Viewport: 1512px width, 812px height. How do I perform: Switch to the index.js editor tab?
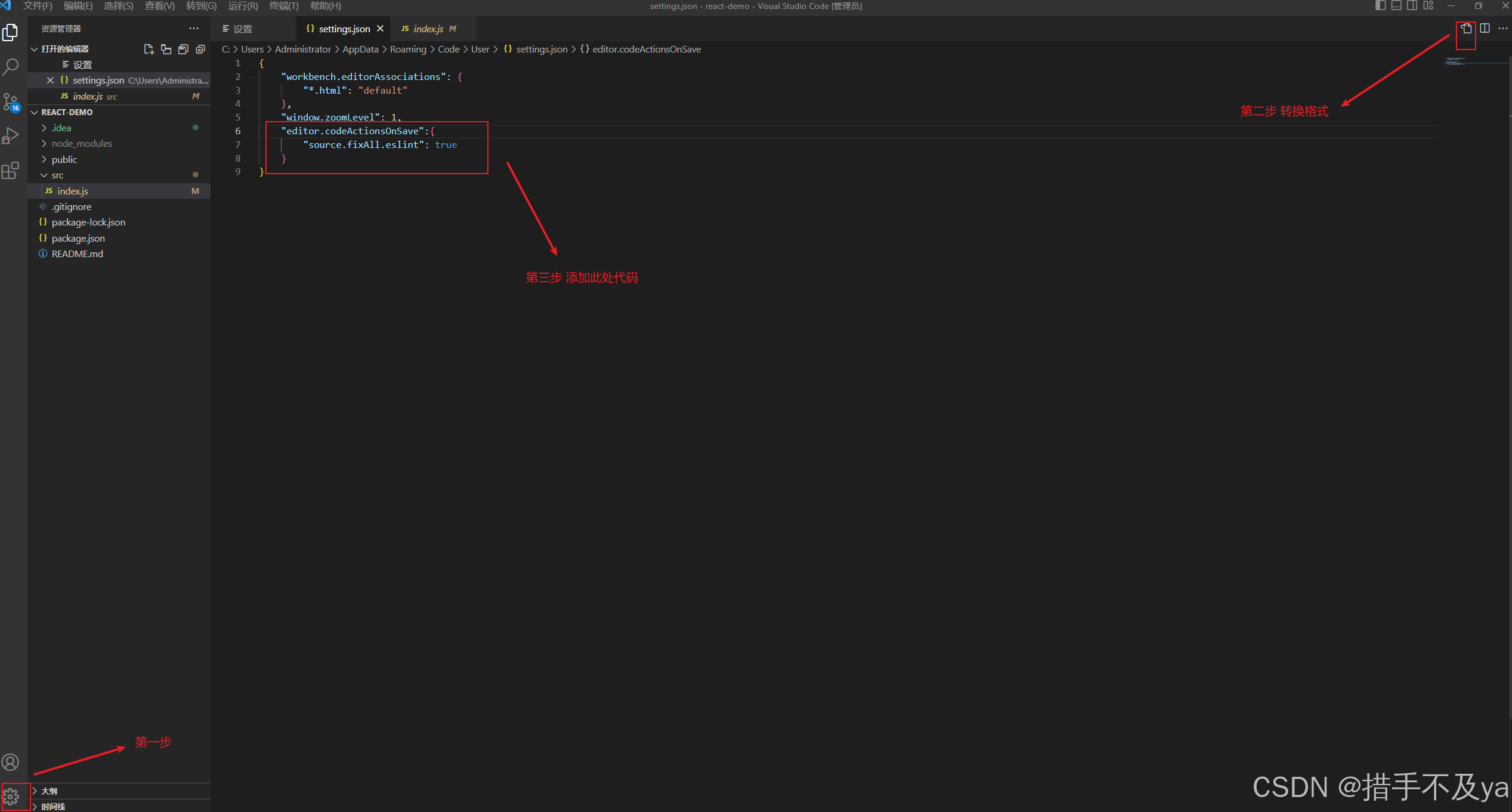(x=432, y=29)
